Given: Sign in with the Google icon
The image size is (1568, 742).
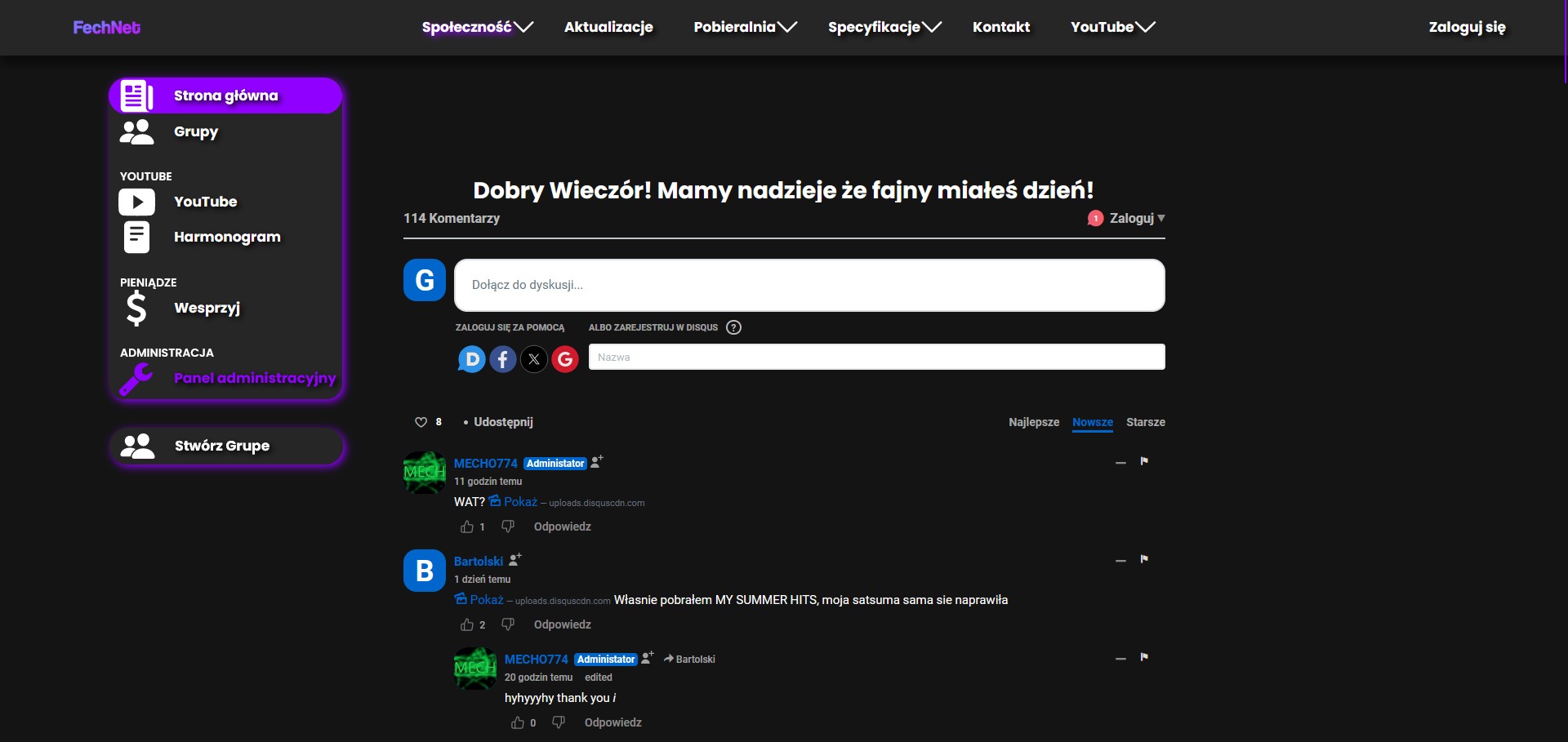Looking at the screenshot, I should (565, 359).
